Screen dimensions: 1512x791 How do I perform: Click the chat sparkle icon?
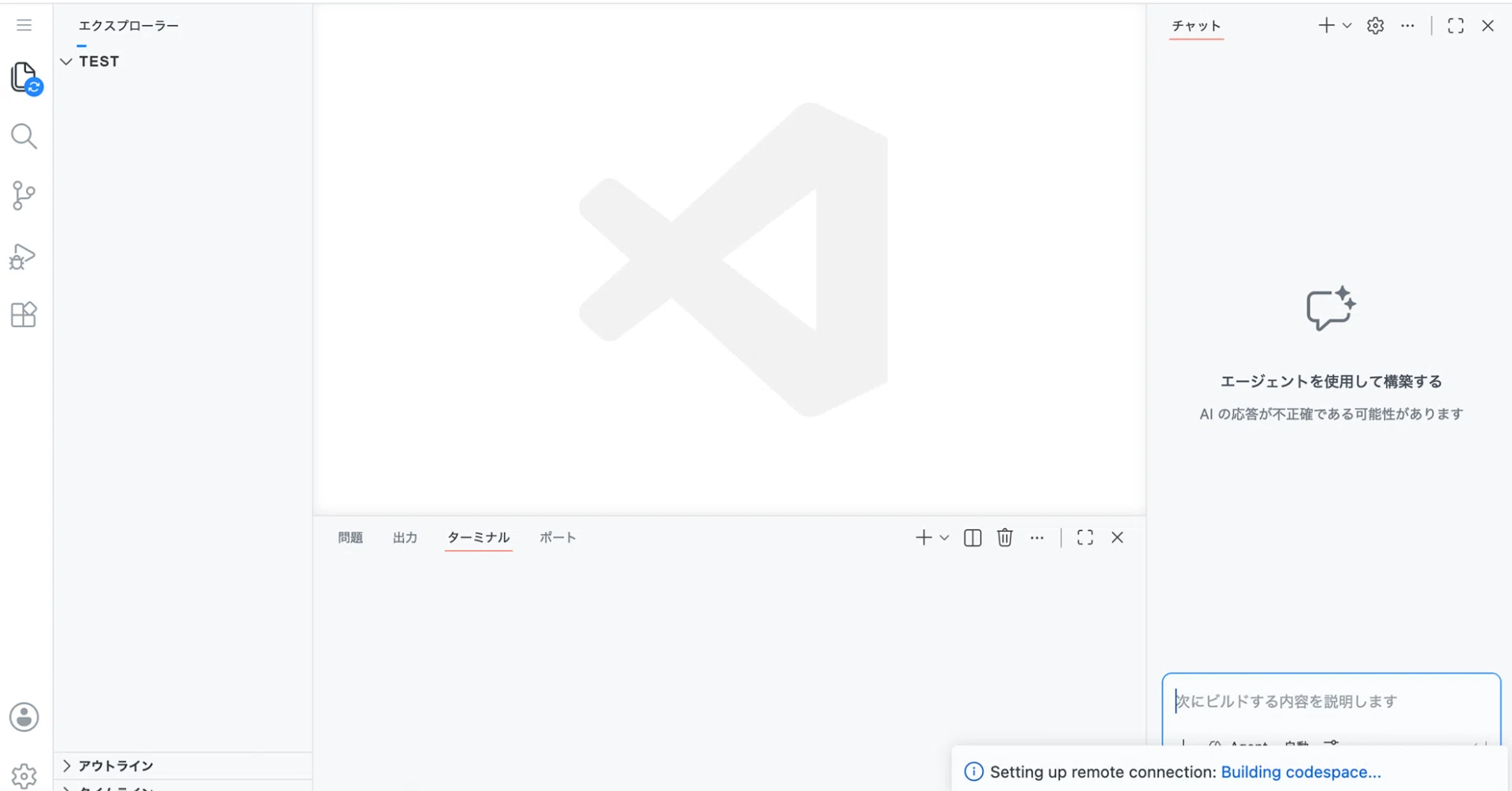coord(1331,308)
